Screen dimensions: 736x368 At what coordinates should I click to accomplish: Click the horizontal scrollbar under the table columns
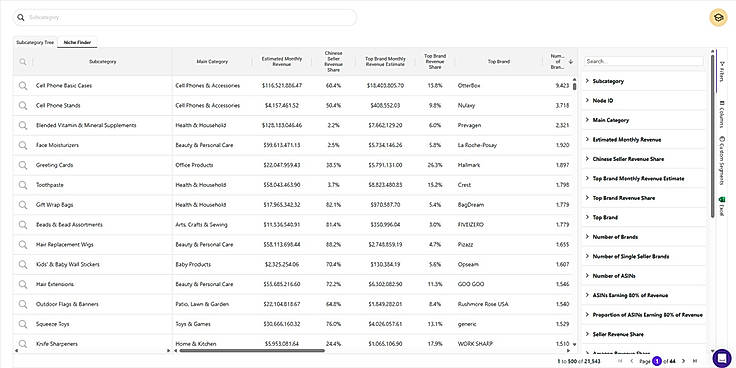coord(252,350)
